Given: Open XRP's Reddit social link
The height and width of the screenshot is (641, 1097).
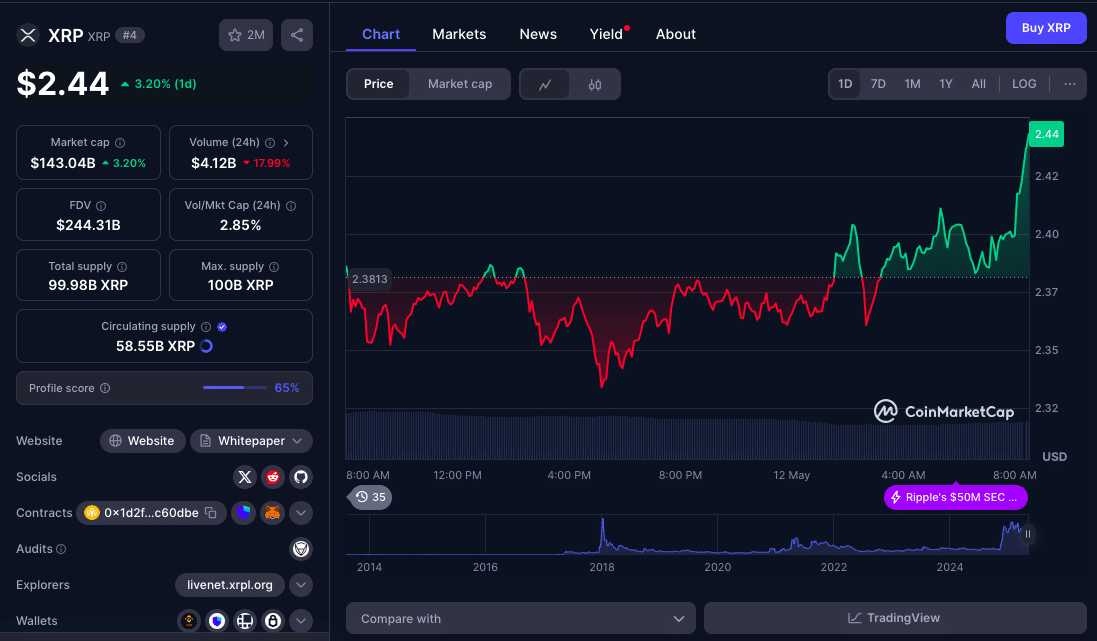Looking at the screenshot, I should (x=273, y=477).
